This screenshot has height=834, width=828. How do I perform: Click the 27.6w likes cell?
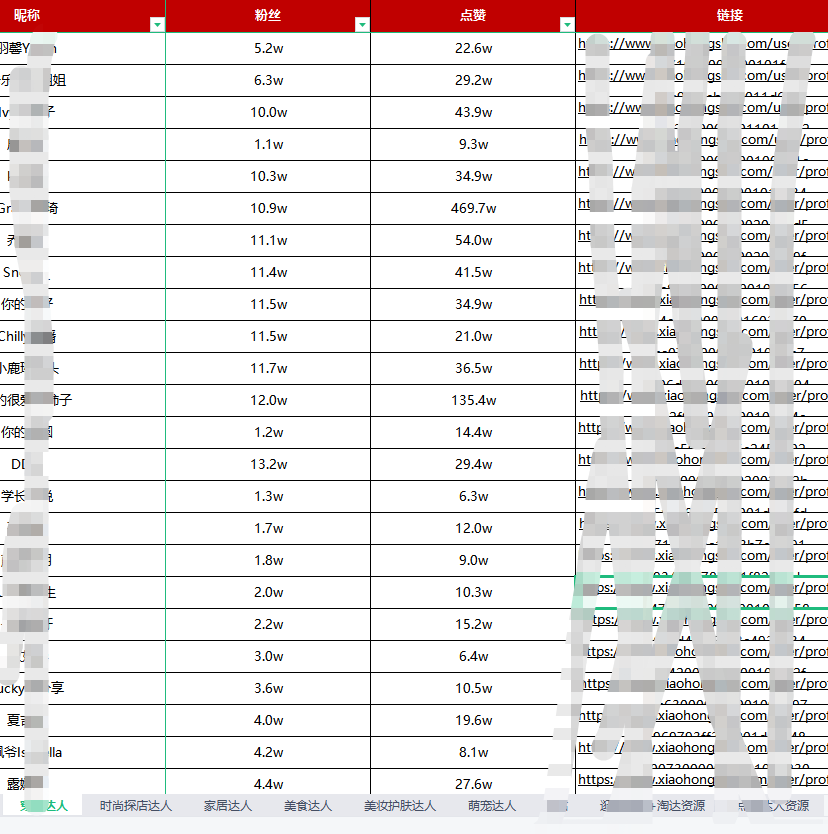tap(473, 784)
